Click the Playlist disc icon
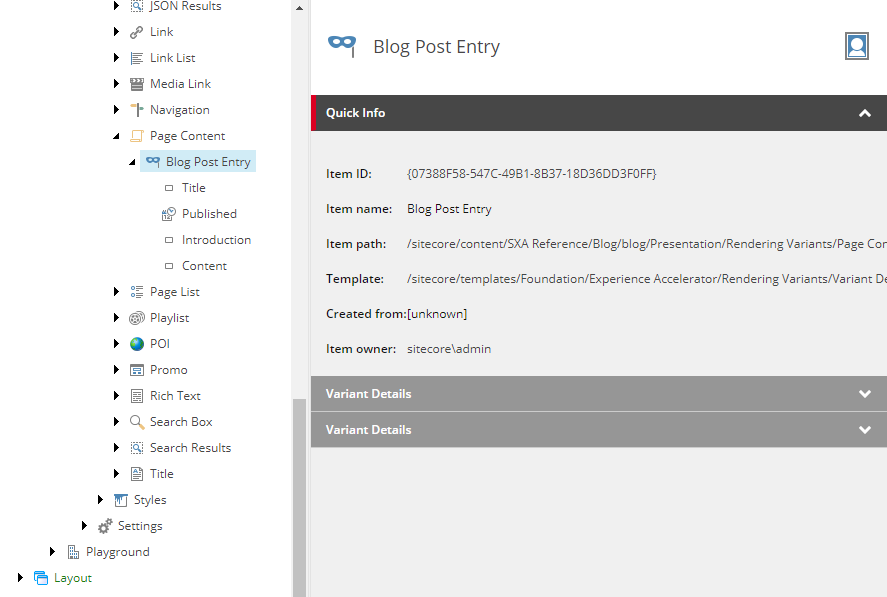The height and width of the screenshot is (597, 887). [136, 318]
